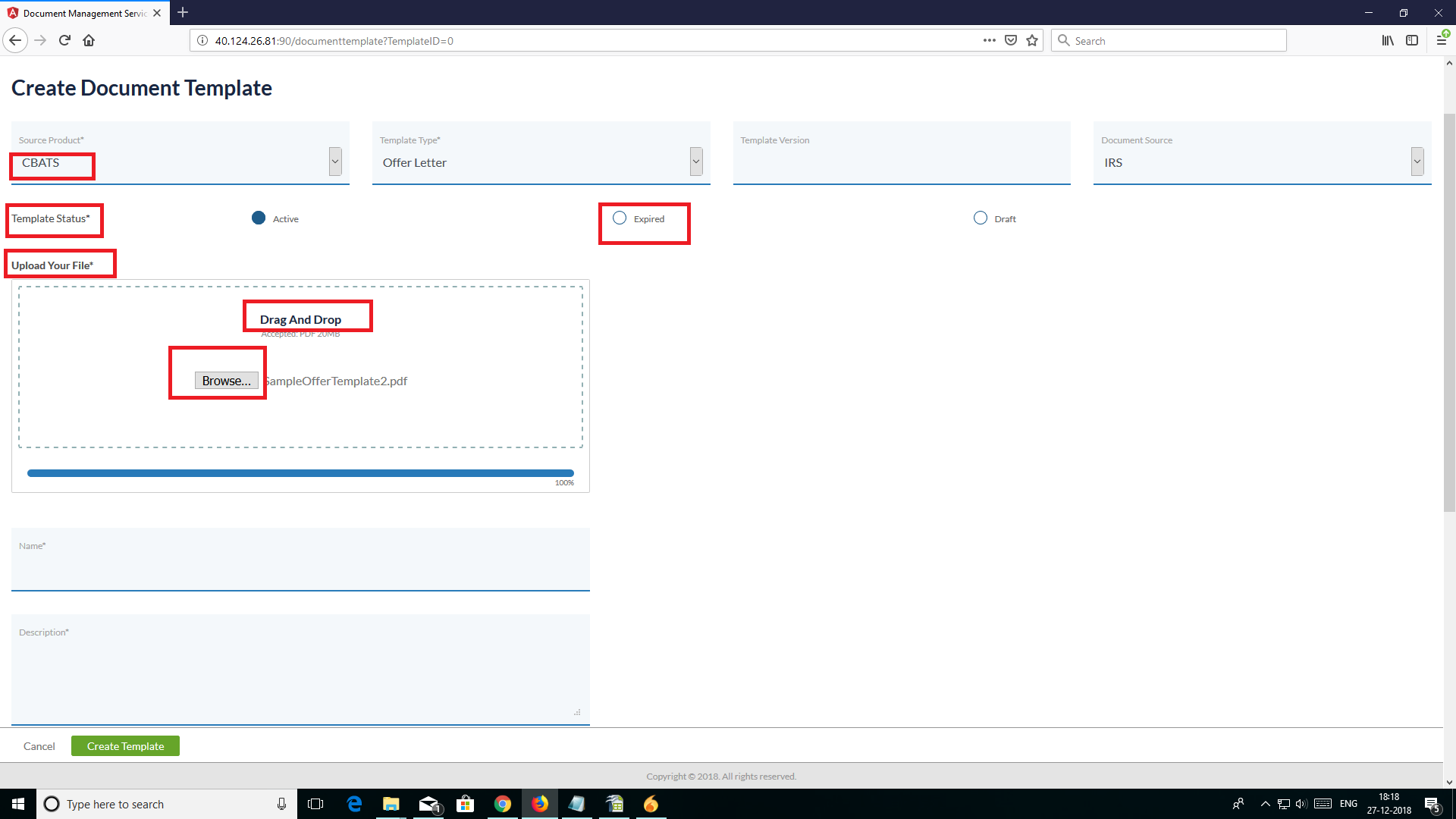
Task: Click the Browse file button
Action: click(226, 381)
